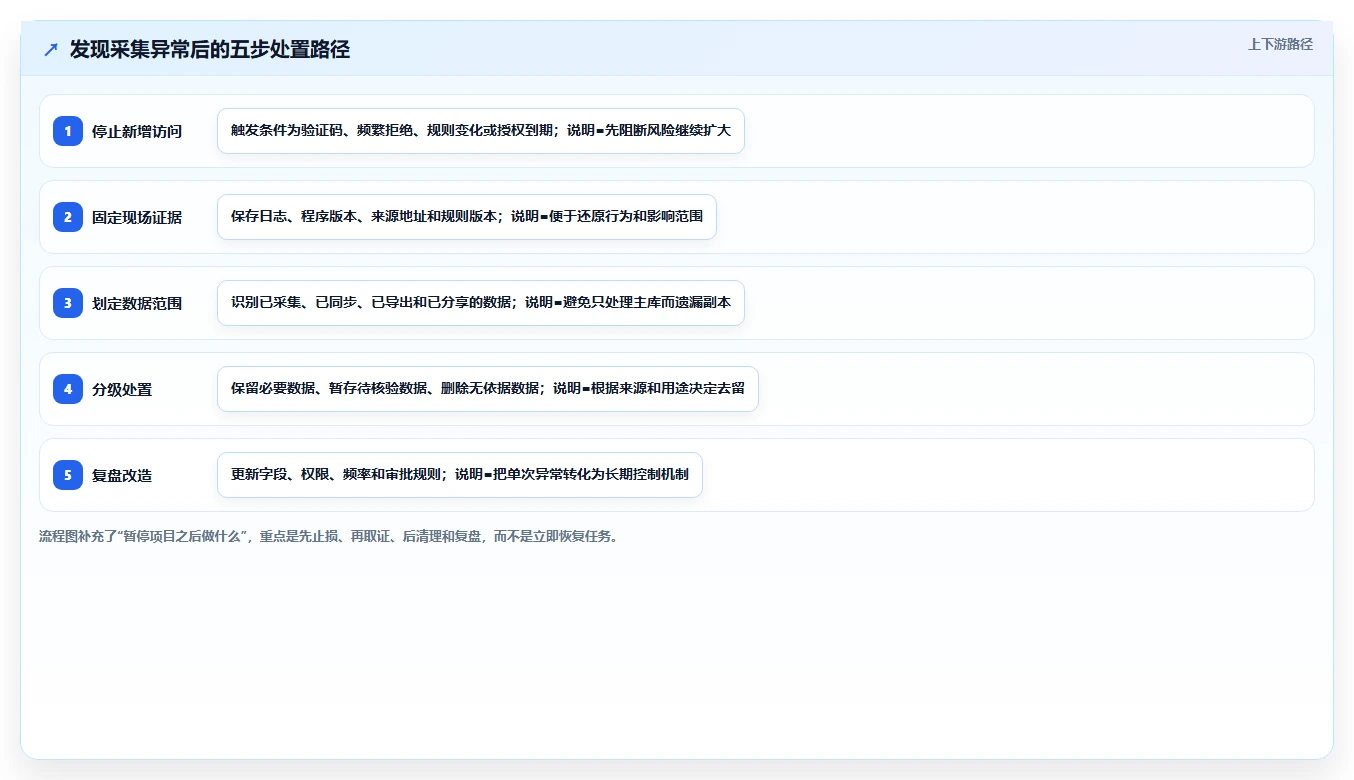Click step number 2 badge
This screenshot has width=1354, height=780.
[x=68, y=217]
